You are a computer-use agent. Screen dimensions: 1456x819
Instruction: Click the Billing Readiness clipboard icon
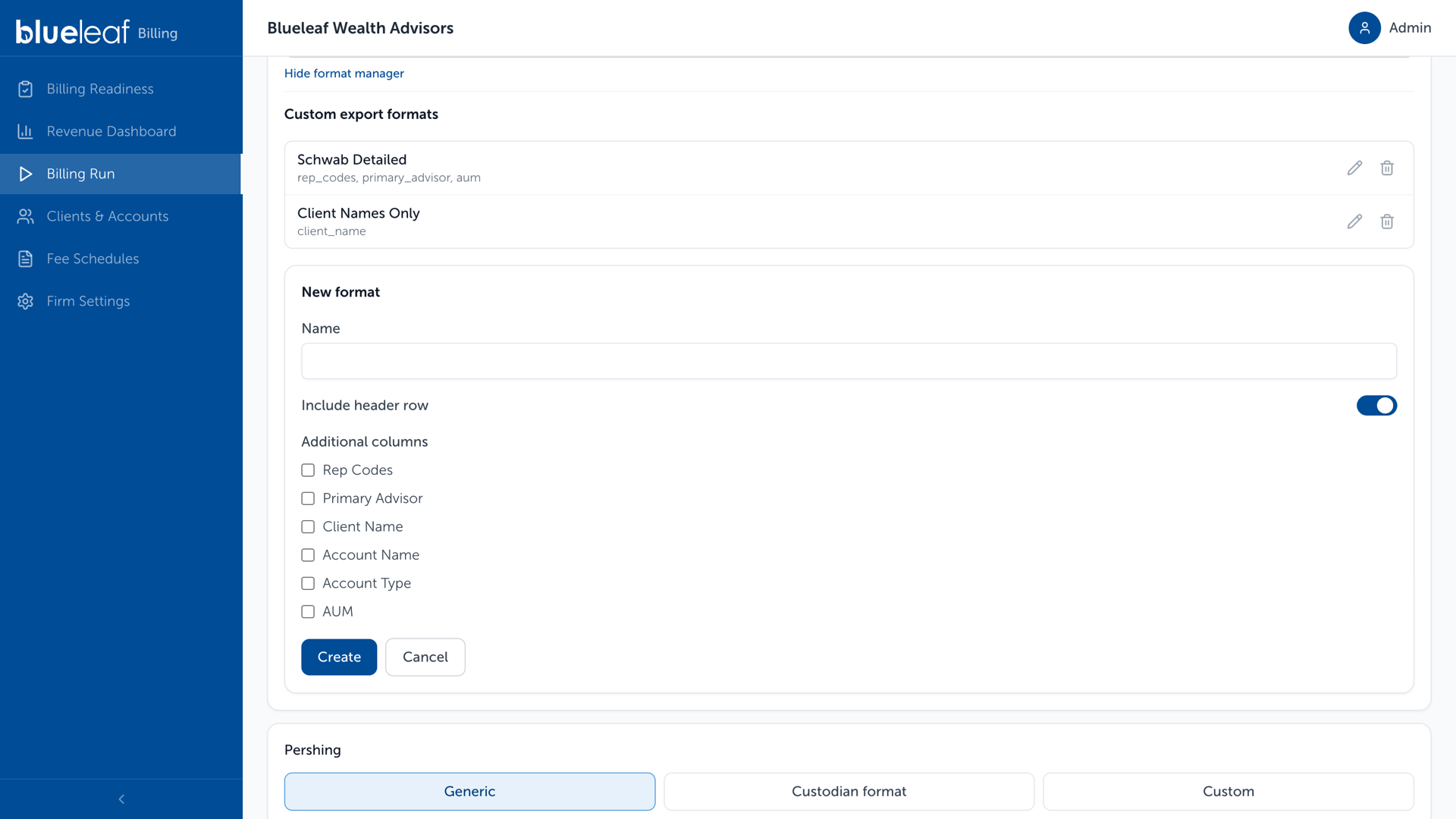pyautogui.click(x=25, y=89)
